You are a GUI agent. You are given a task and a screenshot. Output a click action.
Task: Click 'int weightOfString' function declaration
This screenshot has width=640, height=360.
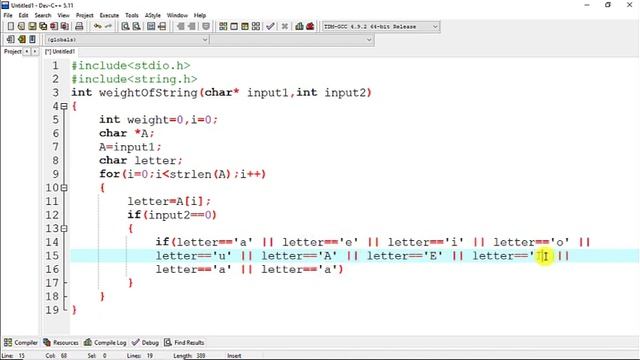222,93
